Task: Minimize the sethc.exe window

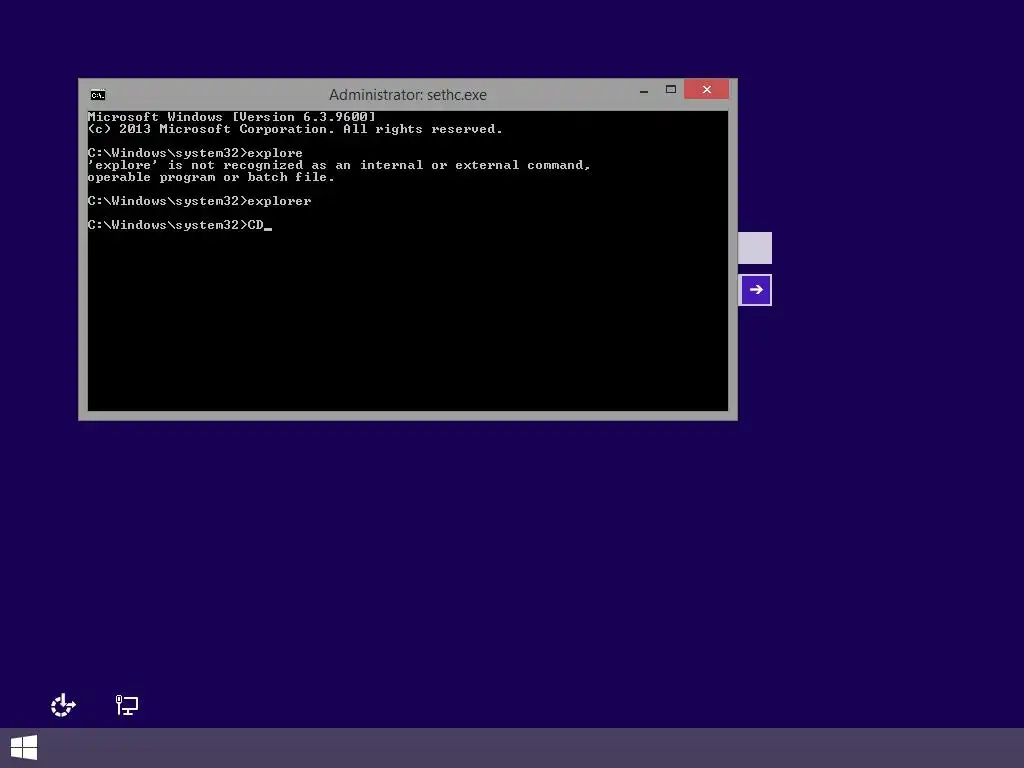Action: coord(644,90)
